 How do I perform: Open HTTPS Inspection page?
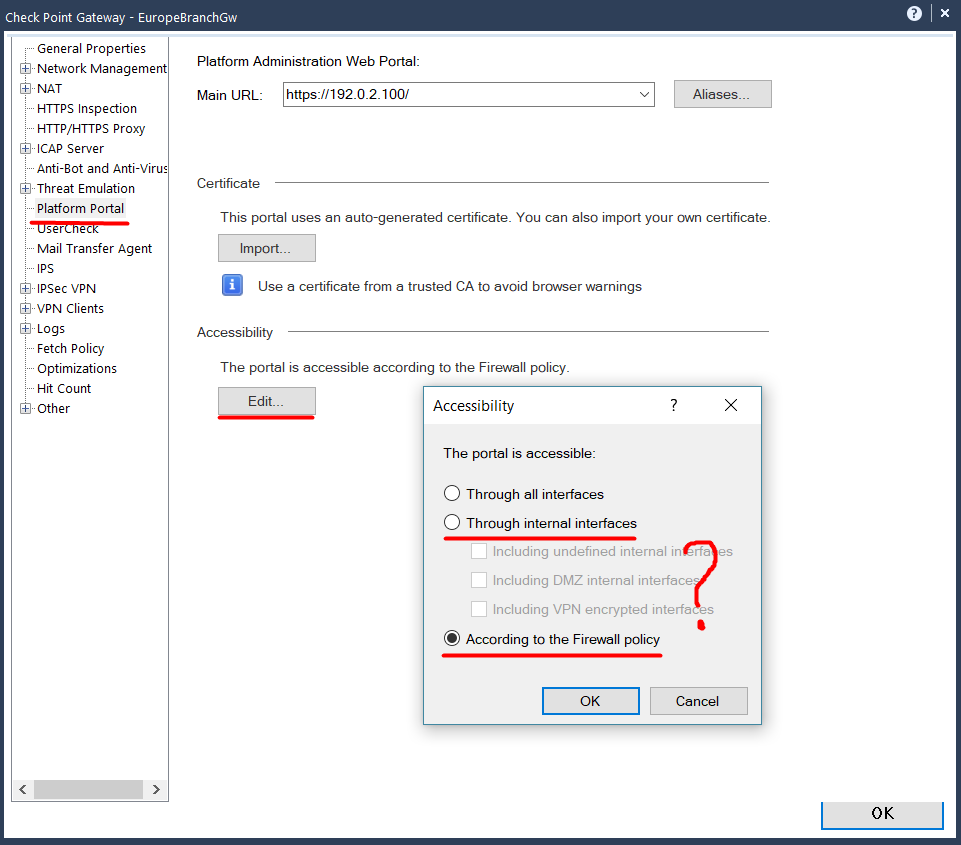(87, 108)
